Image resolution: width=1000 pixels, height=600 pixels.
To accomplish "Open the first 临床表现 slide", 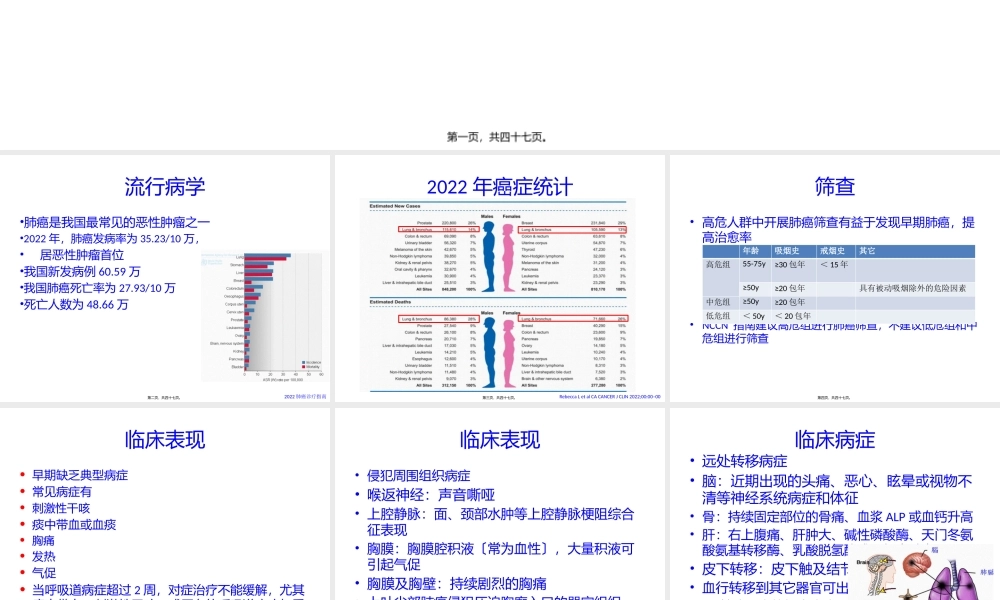I will [163, 440].
